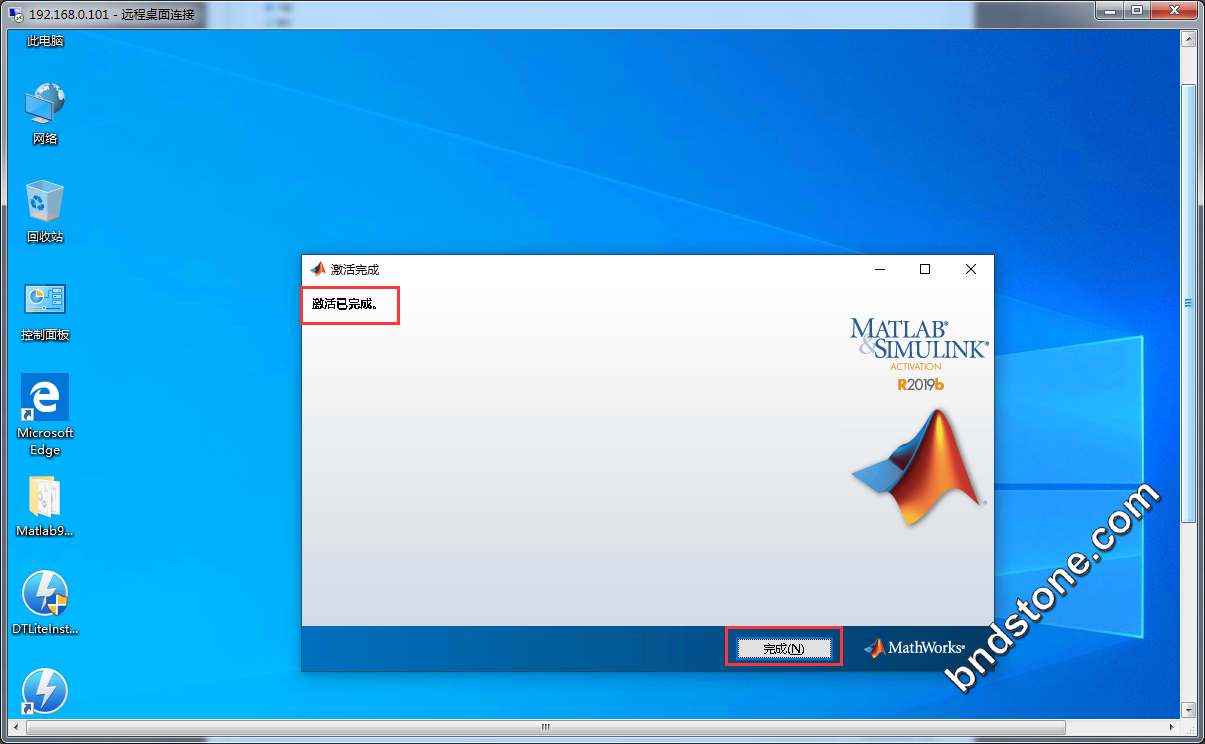Open the 网络 network desktop icon
This screenshot has height=744, width=1205.
pyautogui.click(x=45, y=103)
